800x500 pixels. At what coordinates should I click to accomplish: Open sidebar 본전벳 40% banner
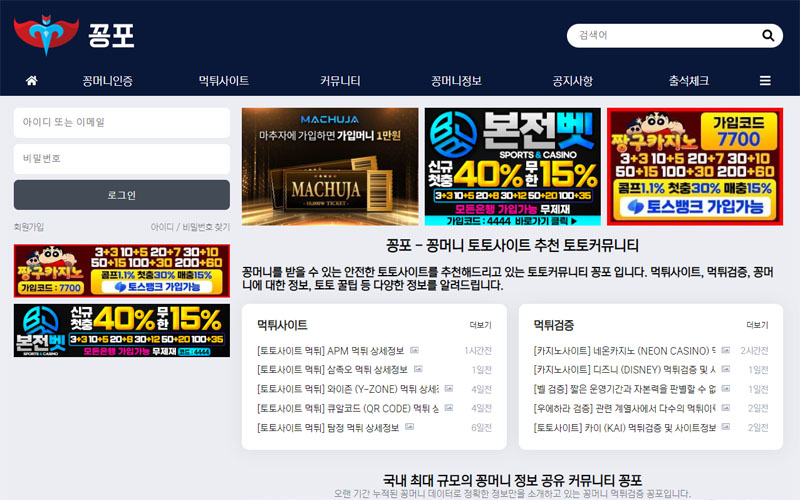click(122, 330)
